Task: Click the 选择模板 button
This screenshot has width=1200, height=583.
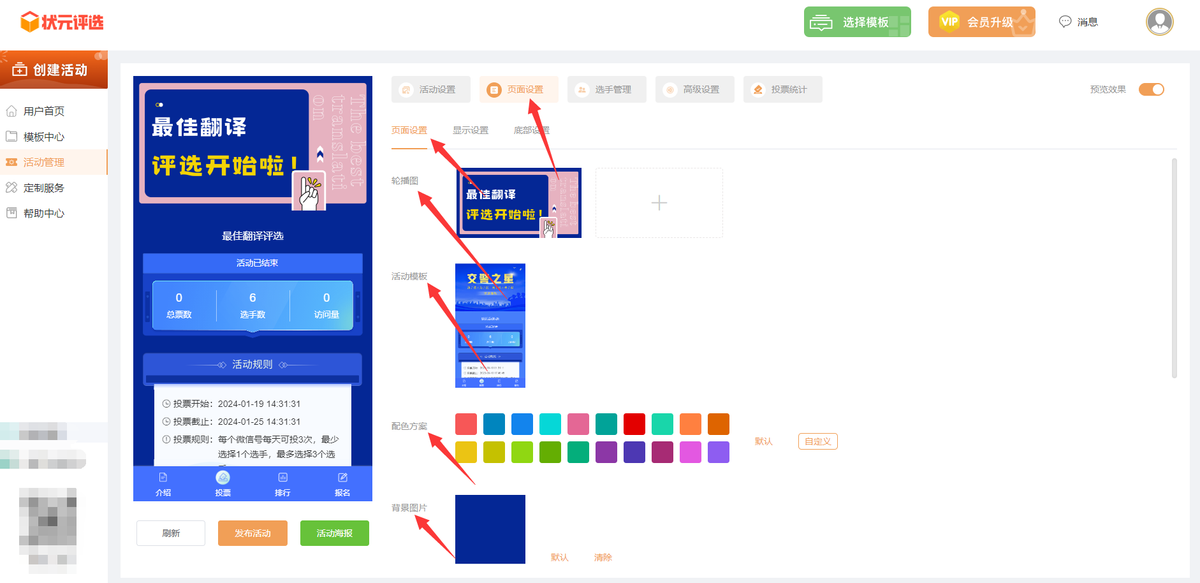Action: point(857,22)
